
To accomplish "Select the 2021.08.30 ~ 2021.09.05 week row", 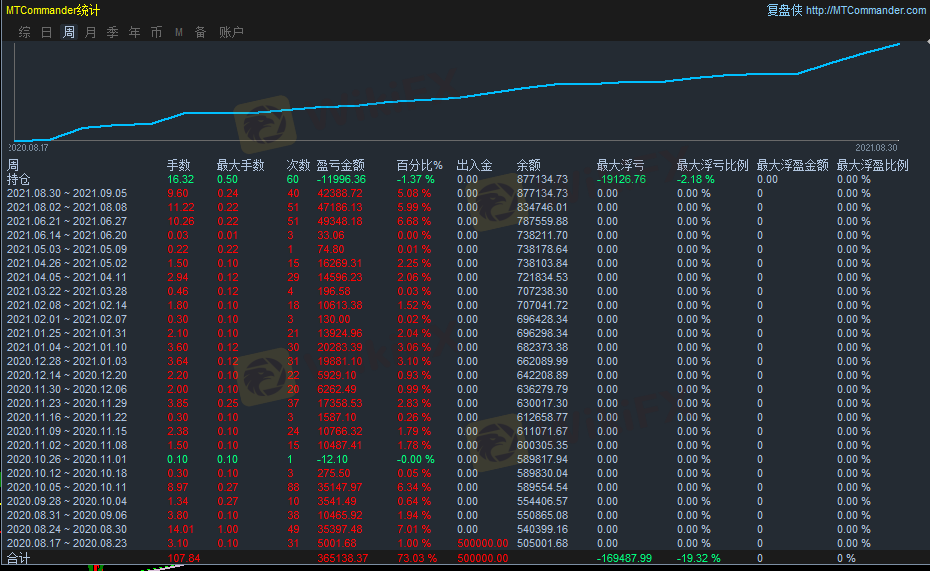I will 67,193.
